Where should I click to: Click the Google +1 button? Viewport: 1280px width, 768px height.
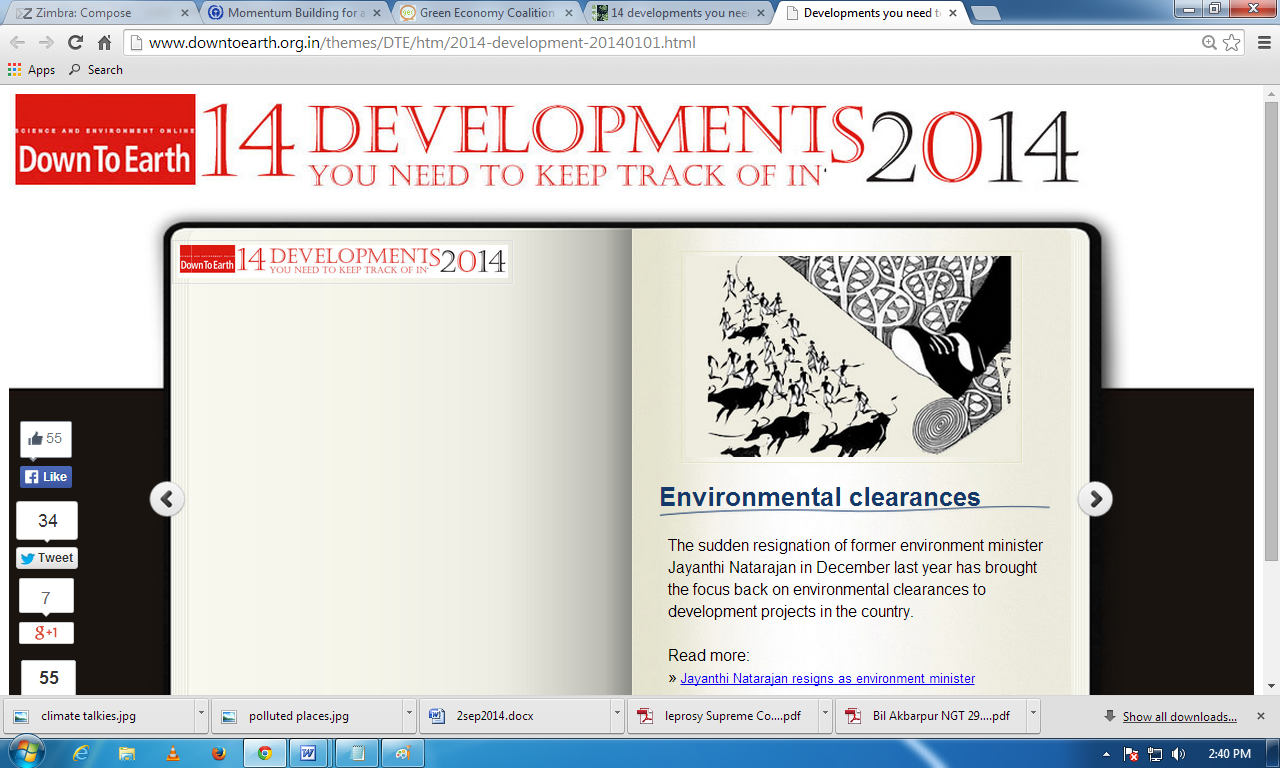[x=46, y=633]
